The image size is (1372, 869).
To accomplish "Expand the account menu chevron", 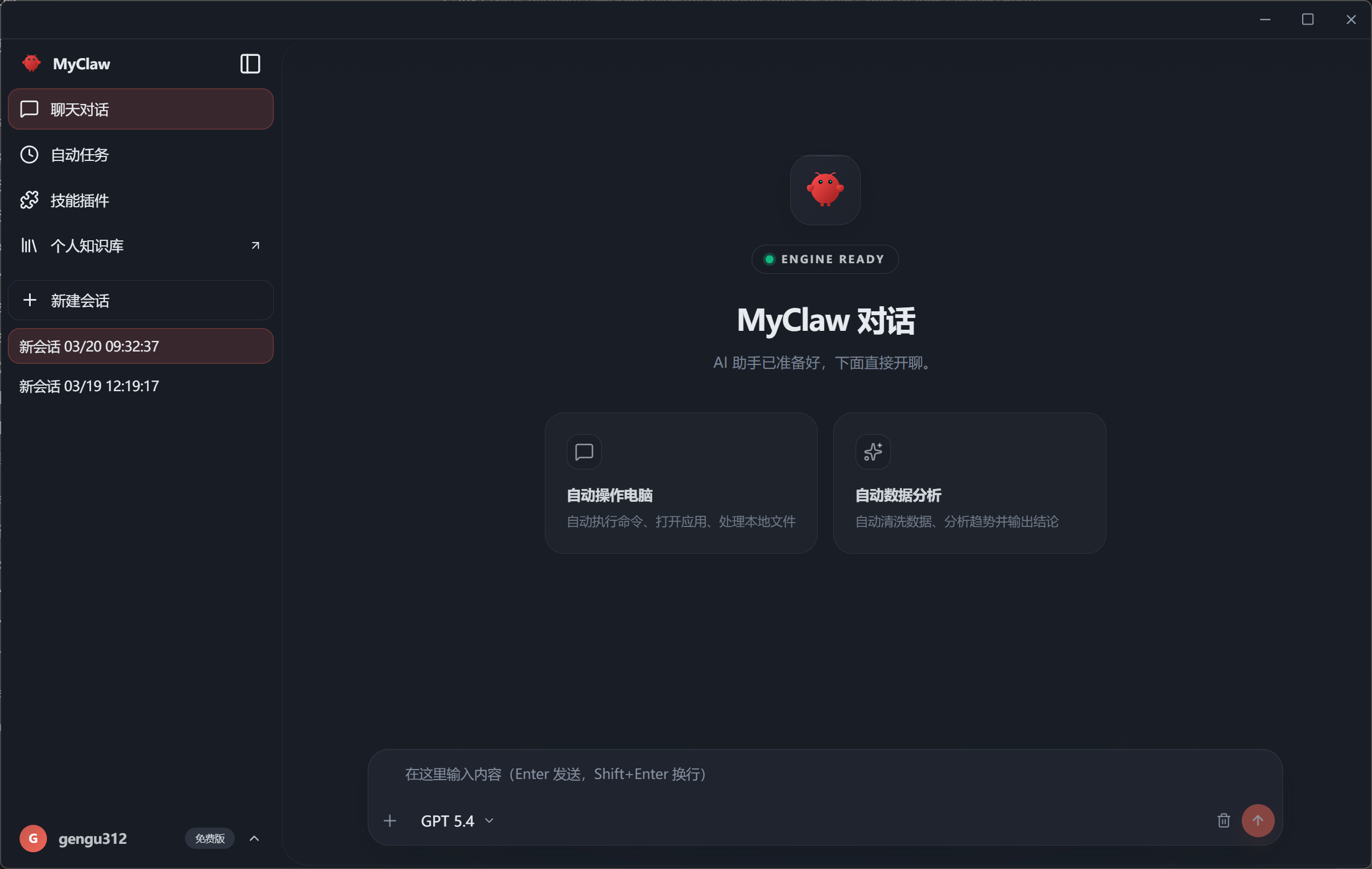I will [254, 838].
